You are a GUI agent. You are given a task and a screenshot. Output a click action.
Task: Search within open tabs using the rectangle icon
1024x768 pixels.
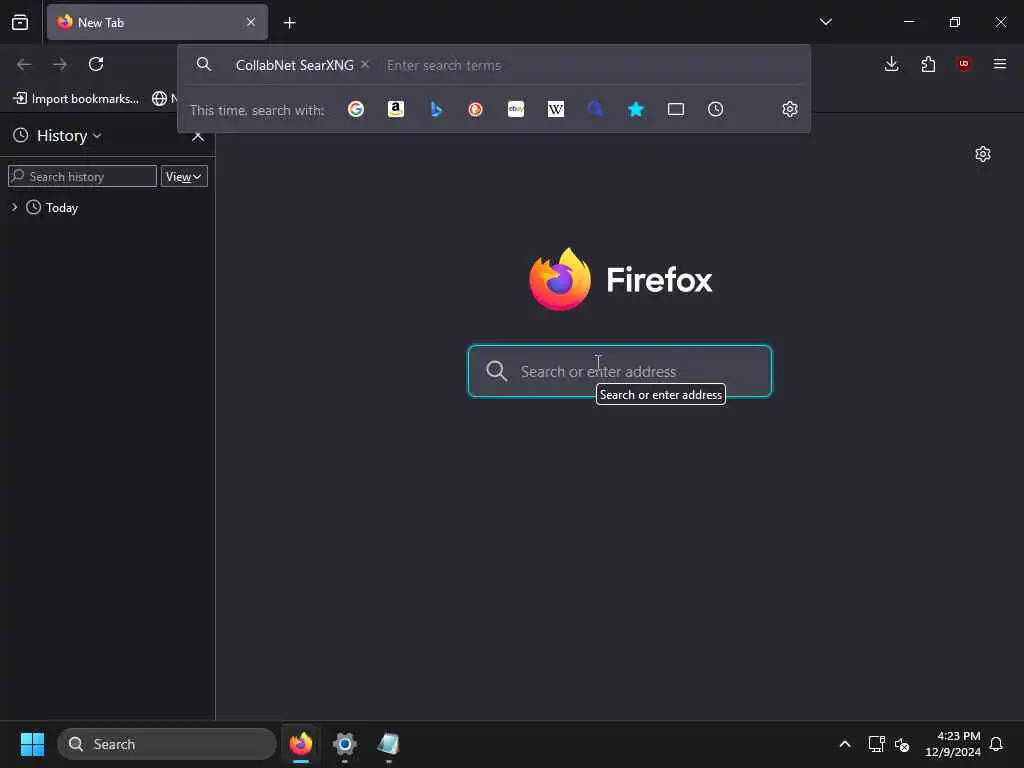pos(676,109)
